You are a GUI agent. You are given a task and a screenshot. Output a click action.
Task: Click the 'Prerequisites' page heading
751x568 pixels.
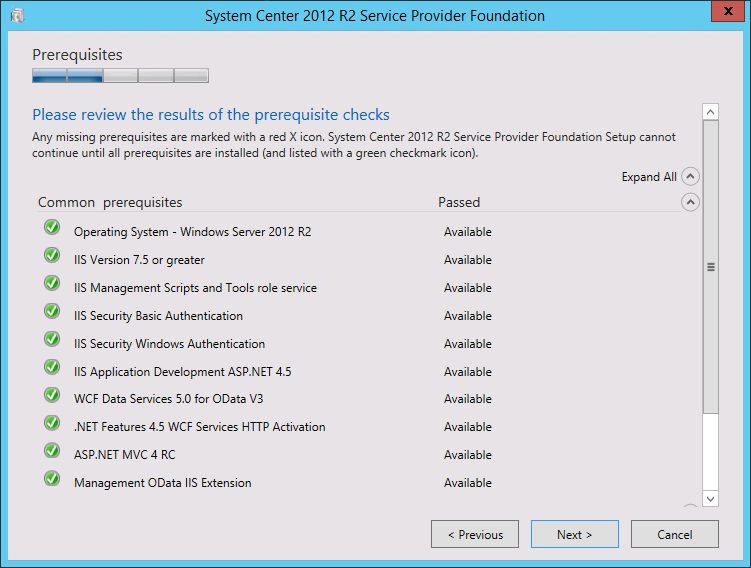tap(77, 55)
